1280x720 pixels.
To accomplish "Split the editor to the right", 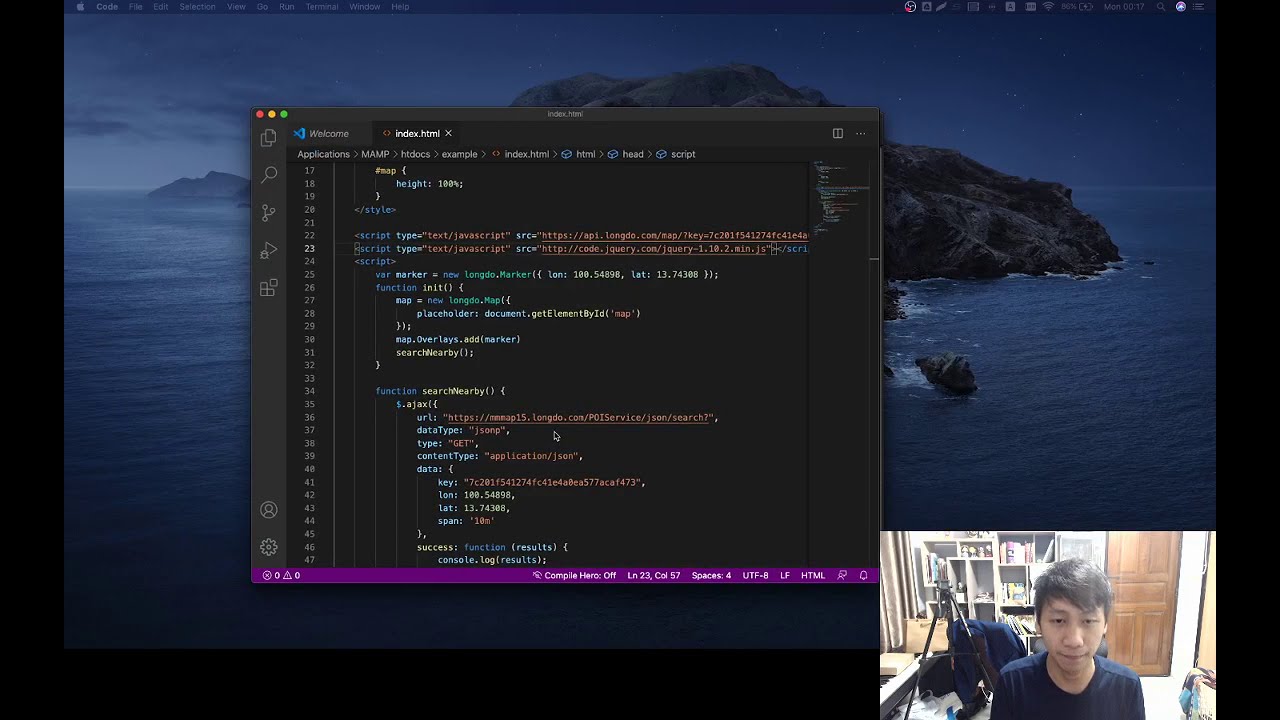I will 838,133.
